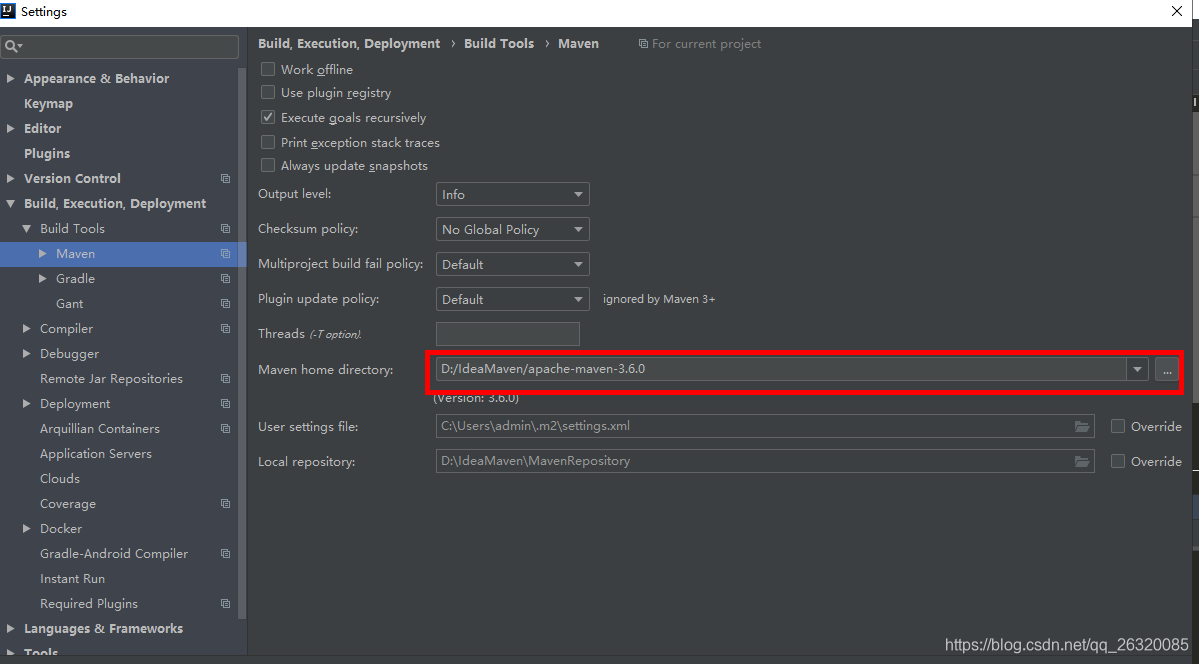Click project-scope icon next to Coverage
Screen dimensions: 1199x664
225,503
